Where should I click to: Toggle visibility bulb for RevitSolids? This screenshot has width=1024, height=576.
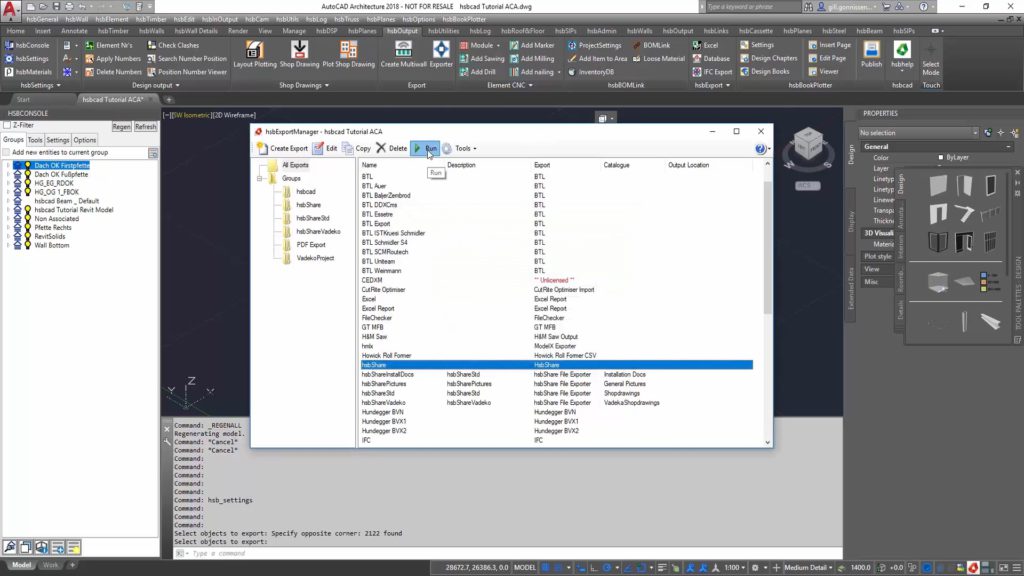point(28,236)
